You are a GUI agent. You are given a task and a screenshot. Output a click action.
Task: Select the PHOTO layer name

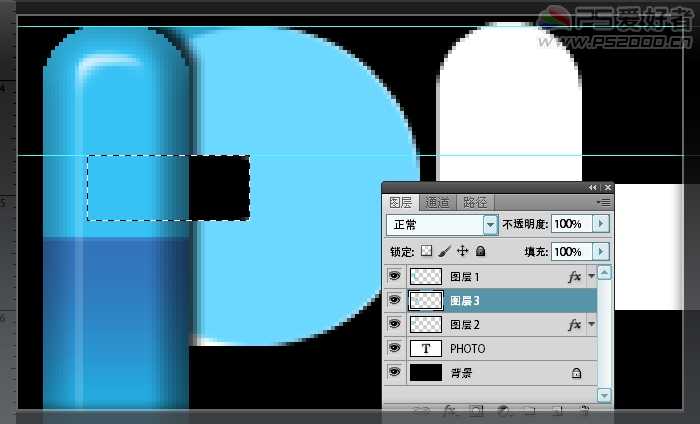(467, 349)
